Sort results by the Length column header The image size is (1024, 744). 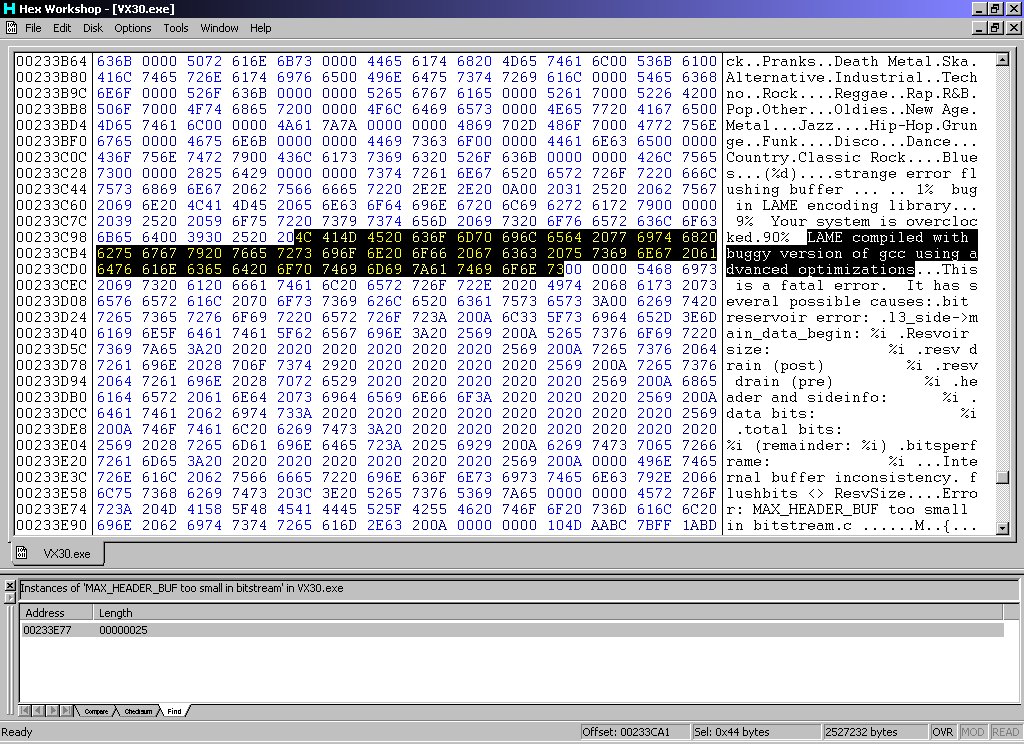[x=549, y=613]
